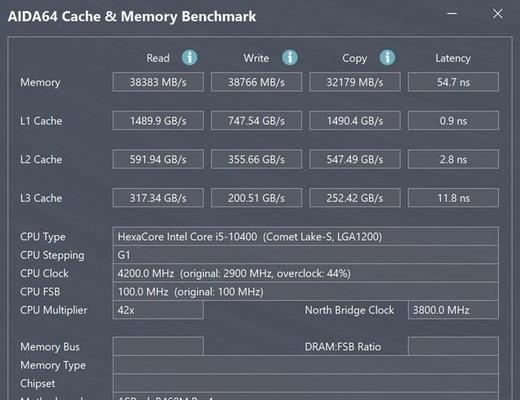
Task: Click the L1 Cache Read 1489.9 GB/s field
Action: click(x=158, y=121)
